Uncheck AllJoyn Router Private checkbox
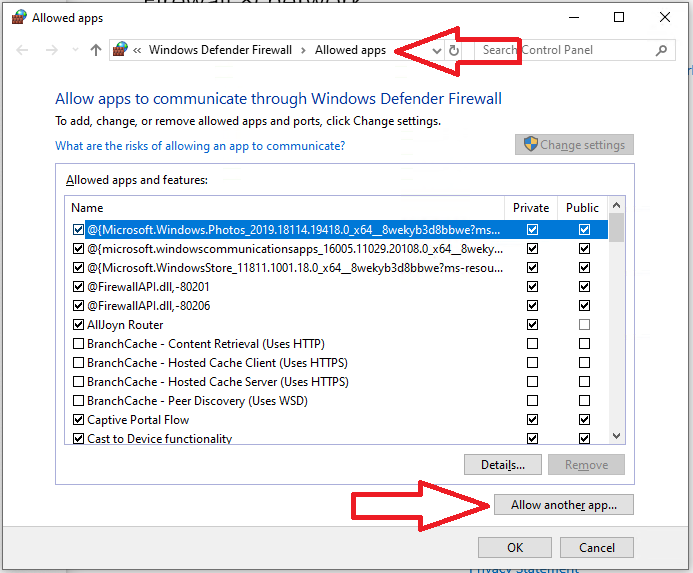 coord(533,325)
